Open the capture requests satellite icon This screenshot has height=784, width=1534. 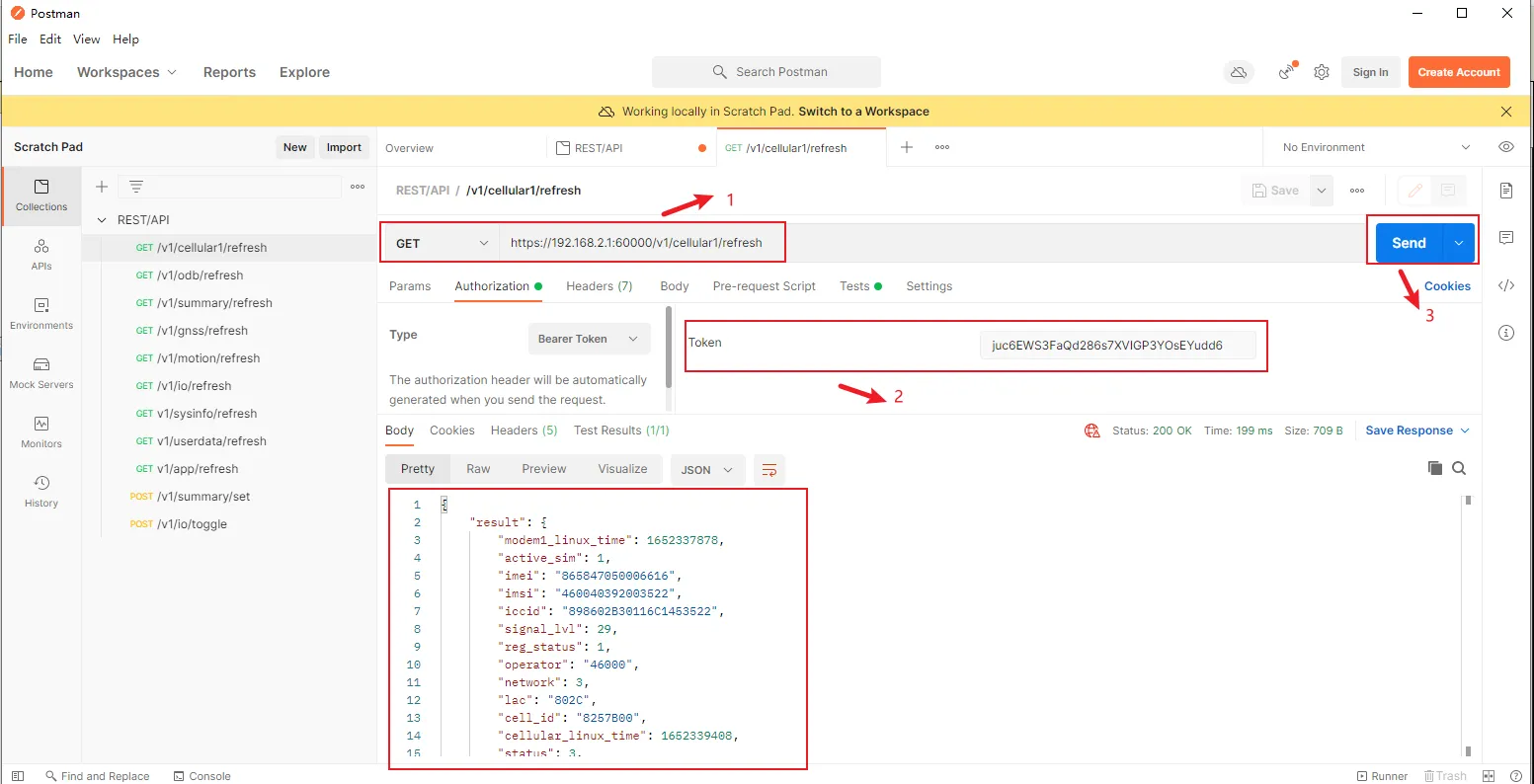point(1287,72)
